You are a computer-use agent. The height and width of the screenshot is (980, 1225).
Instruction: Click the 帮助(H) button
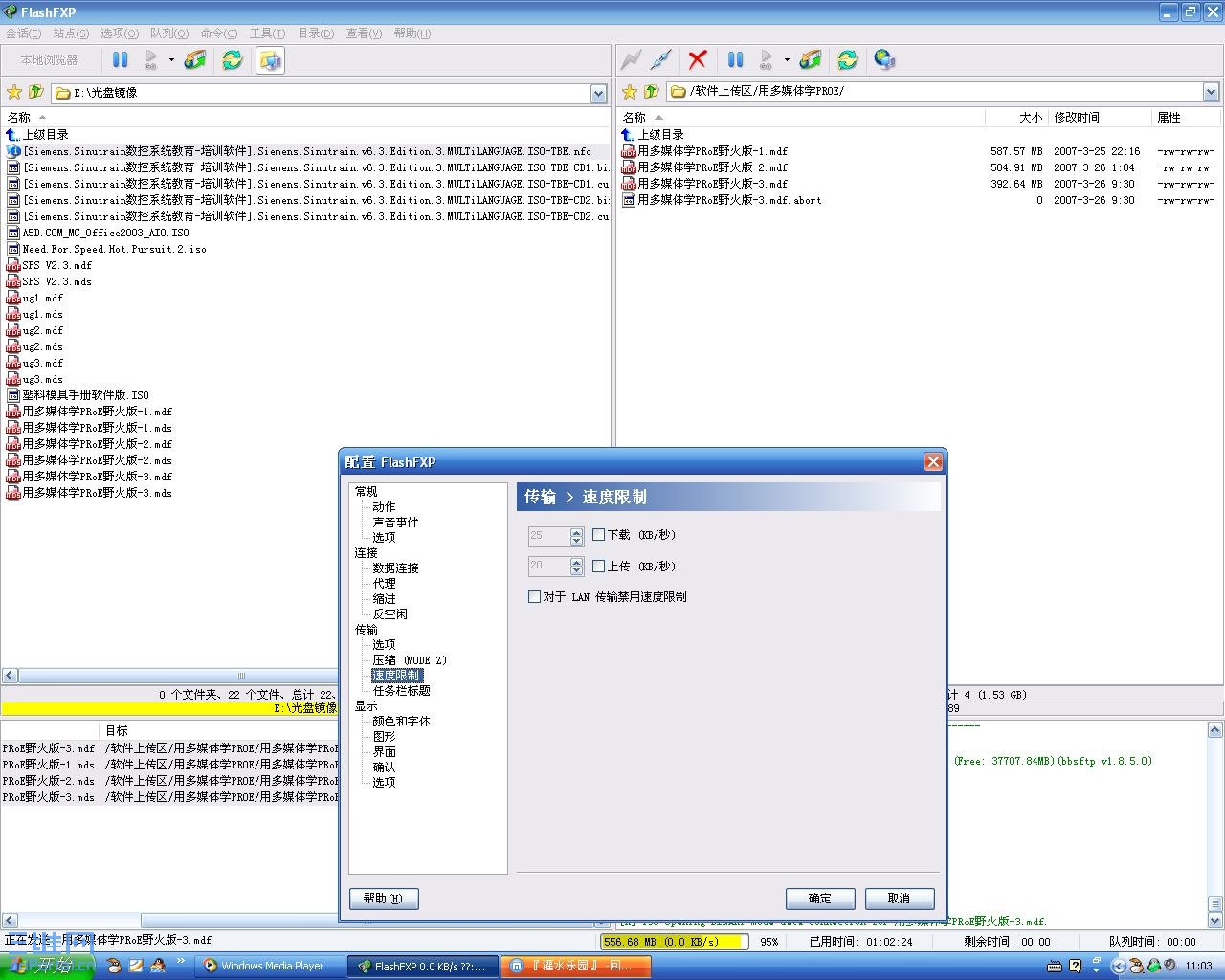[384, 899]
